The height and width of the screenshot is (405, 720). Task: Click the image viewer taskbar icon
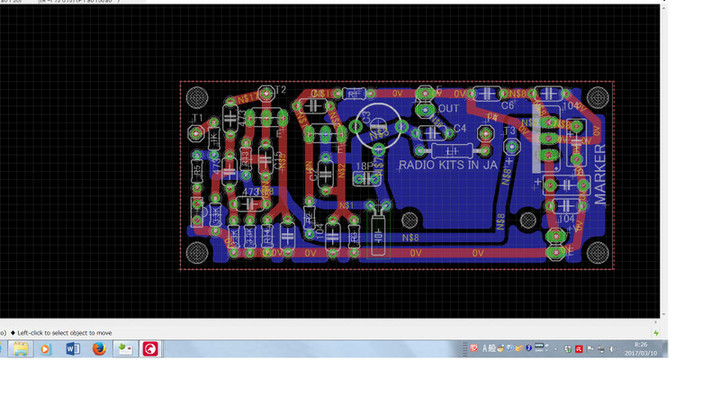click(x=124, y=349)
